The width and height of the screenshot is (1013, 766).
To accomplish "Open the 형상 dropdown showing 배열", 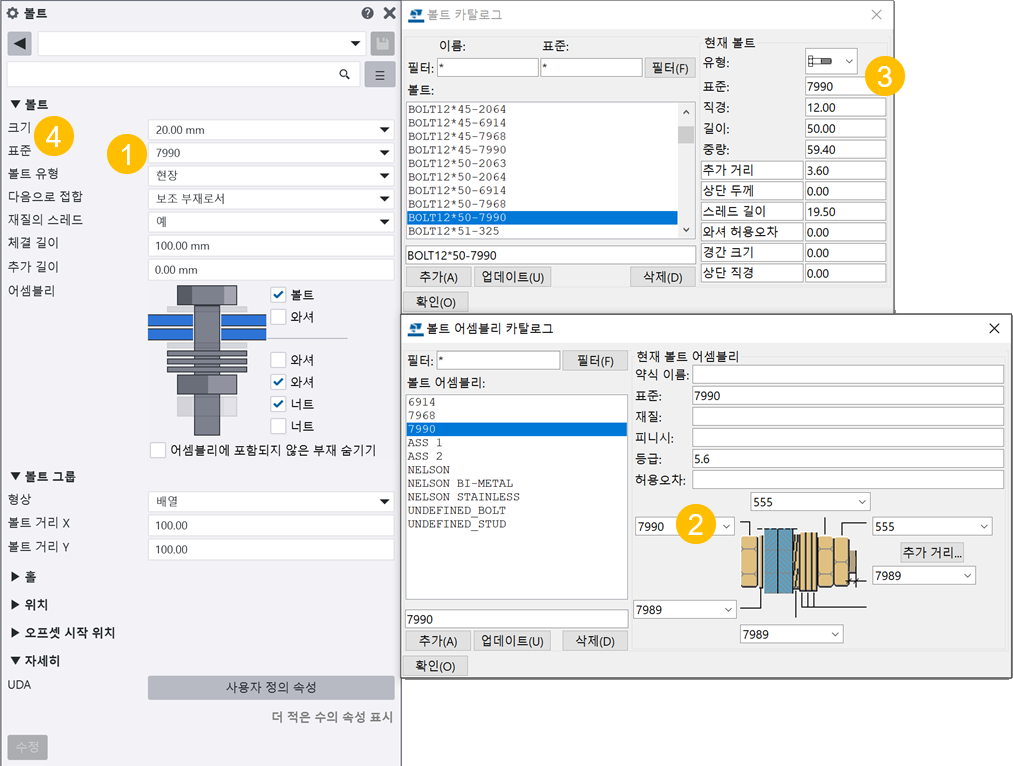I will coord(271,501).
